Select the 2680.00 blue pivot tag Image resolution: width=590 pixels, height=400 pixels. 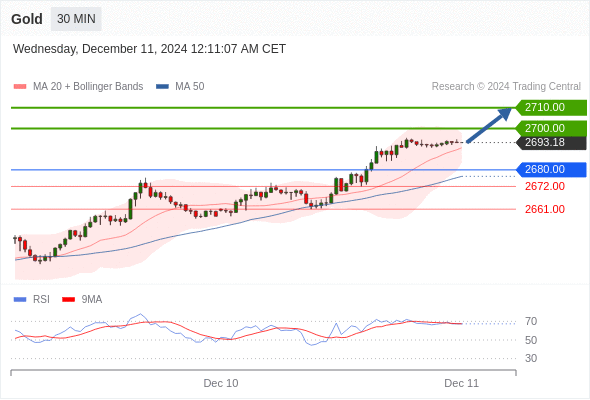tap(551, 170)
